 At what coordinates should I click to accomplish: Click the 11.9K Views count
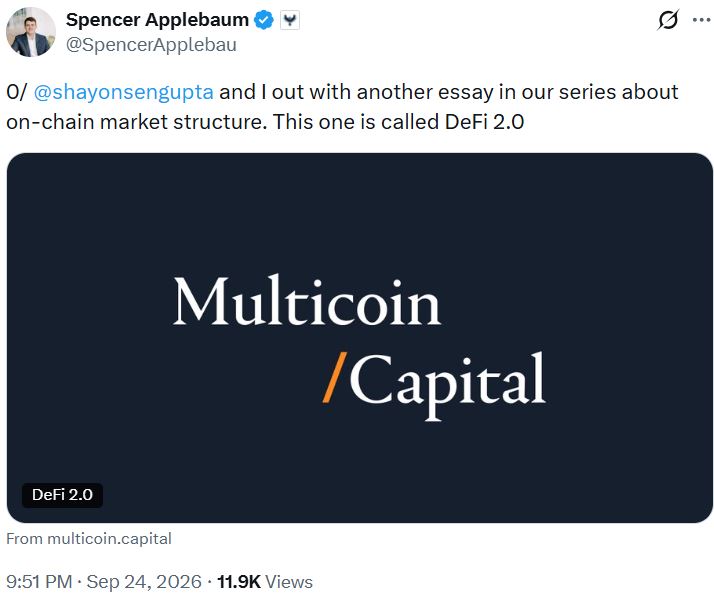pyautogui.click(x=265, y=582)
